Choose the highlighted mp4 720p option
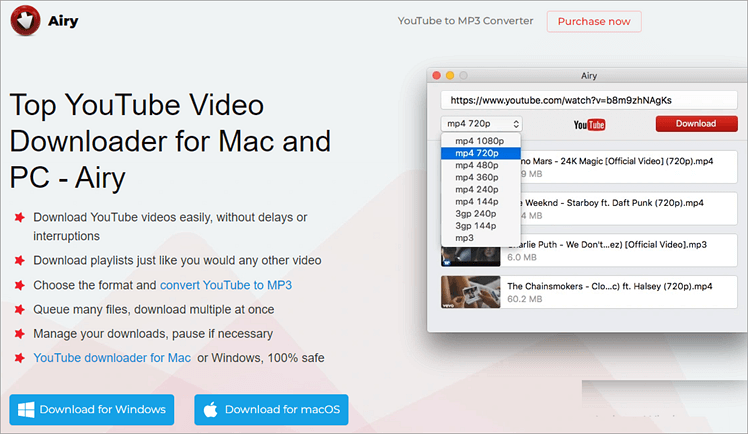 [480, 153]
